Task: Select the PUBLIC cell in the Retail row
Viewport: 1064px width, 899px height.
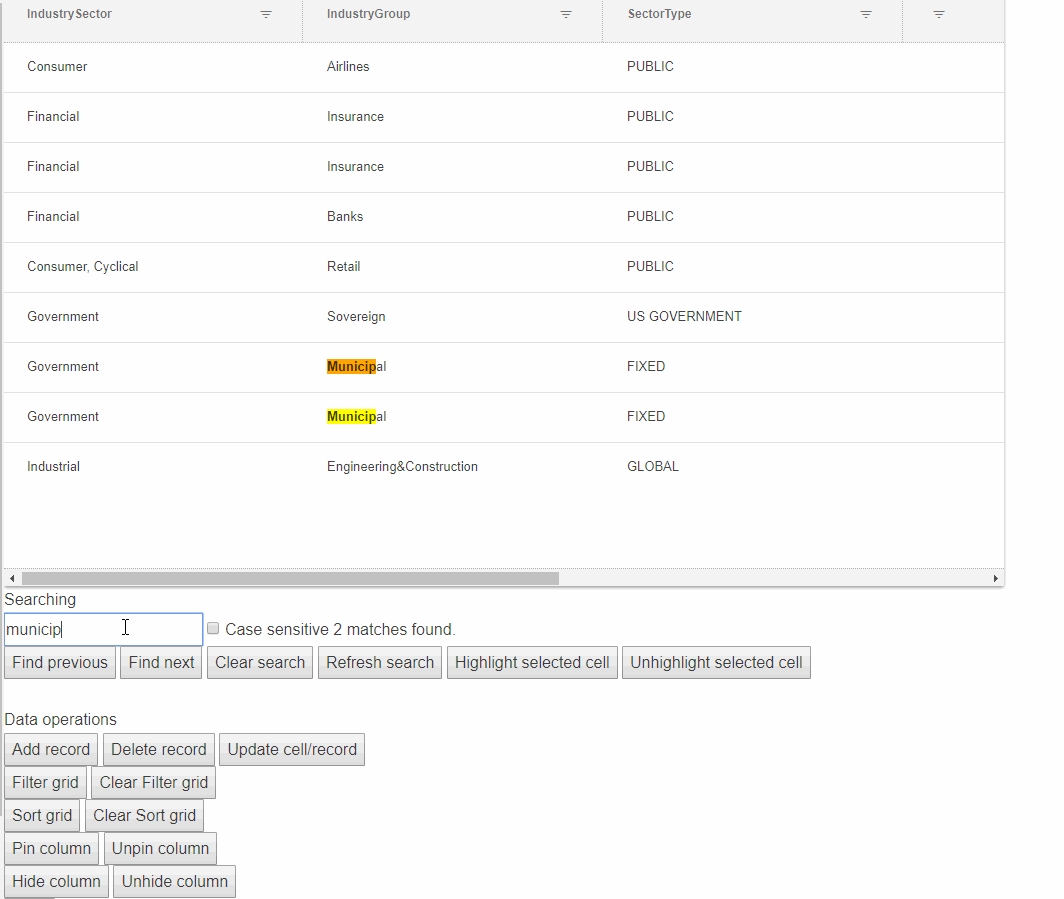Action: coord(753,267)
